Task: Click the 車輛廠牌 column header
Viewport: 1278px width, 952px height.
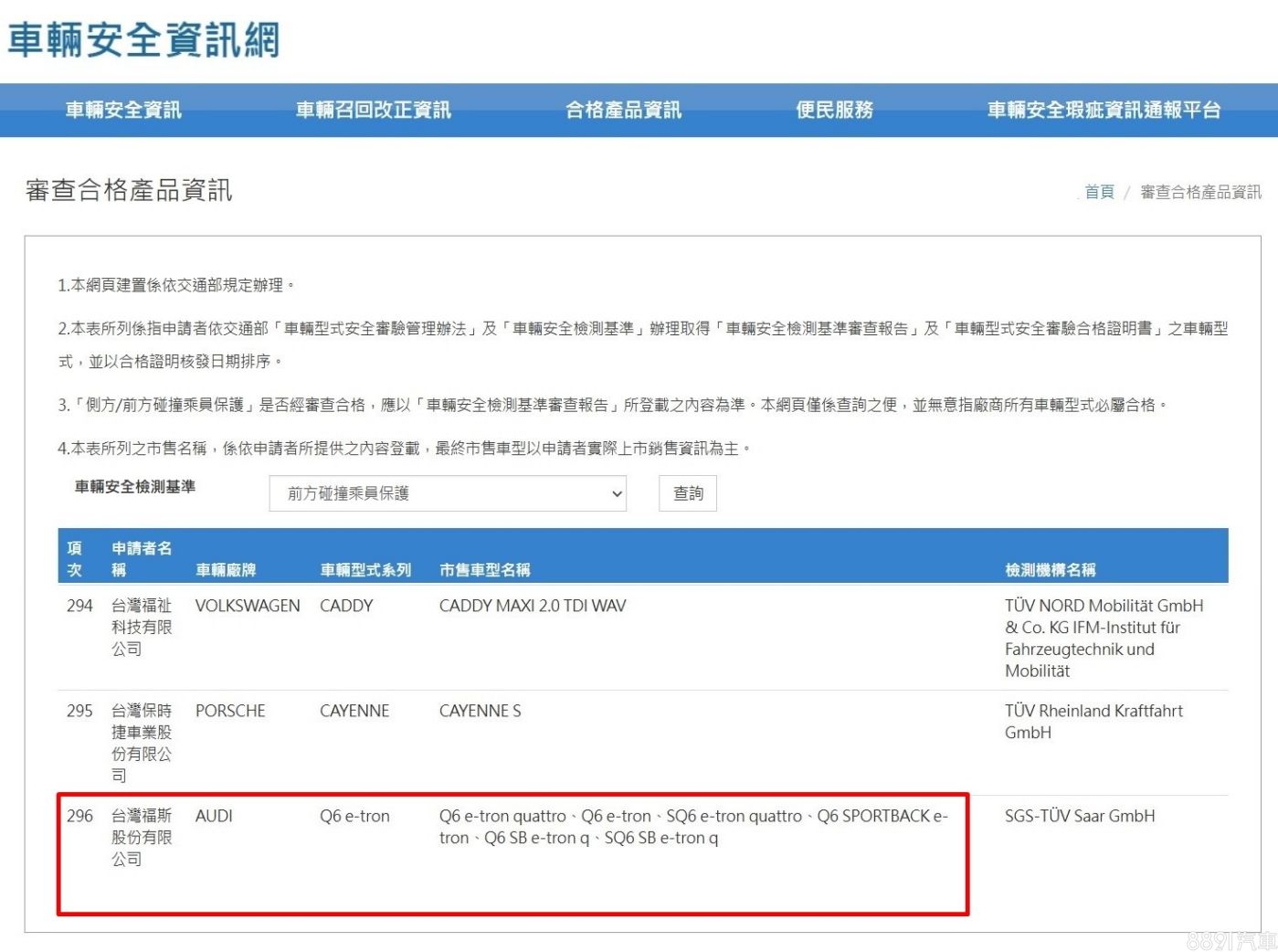Action: click(x=226, y=570)
